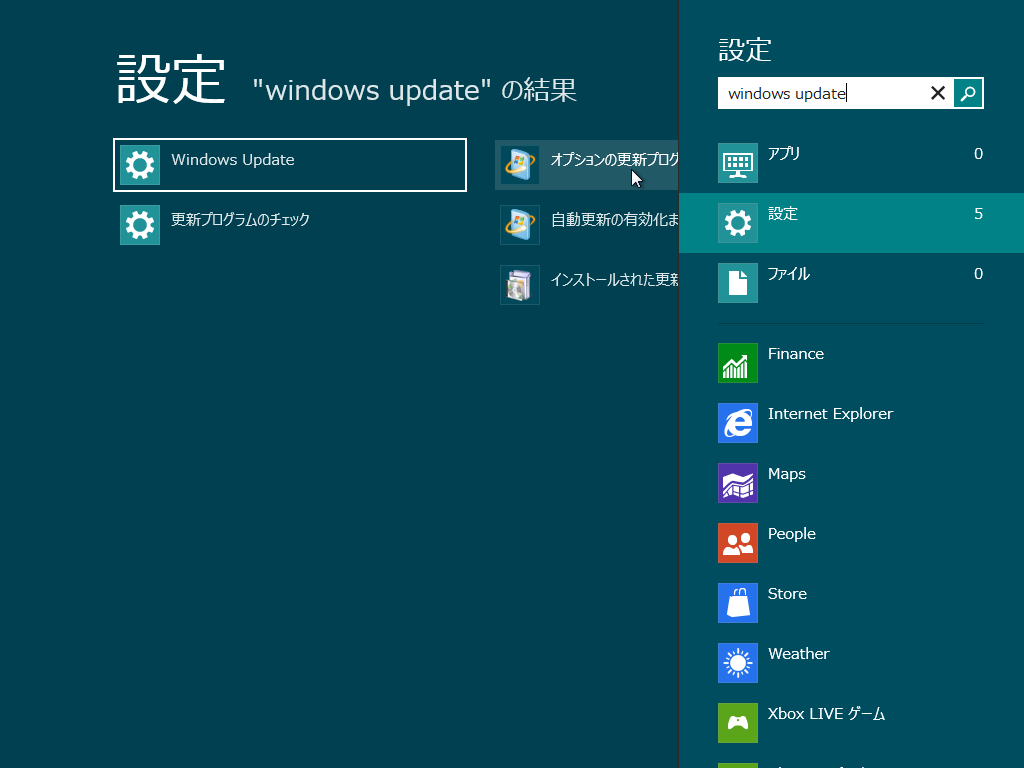Open 更新プログラムのチェック result text
The width and height of the screenshot is (1024, 768).
(x=240, y=219)
